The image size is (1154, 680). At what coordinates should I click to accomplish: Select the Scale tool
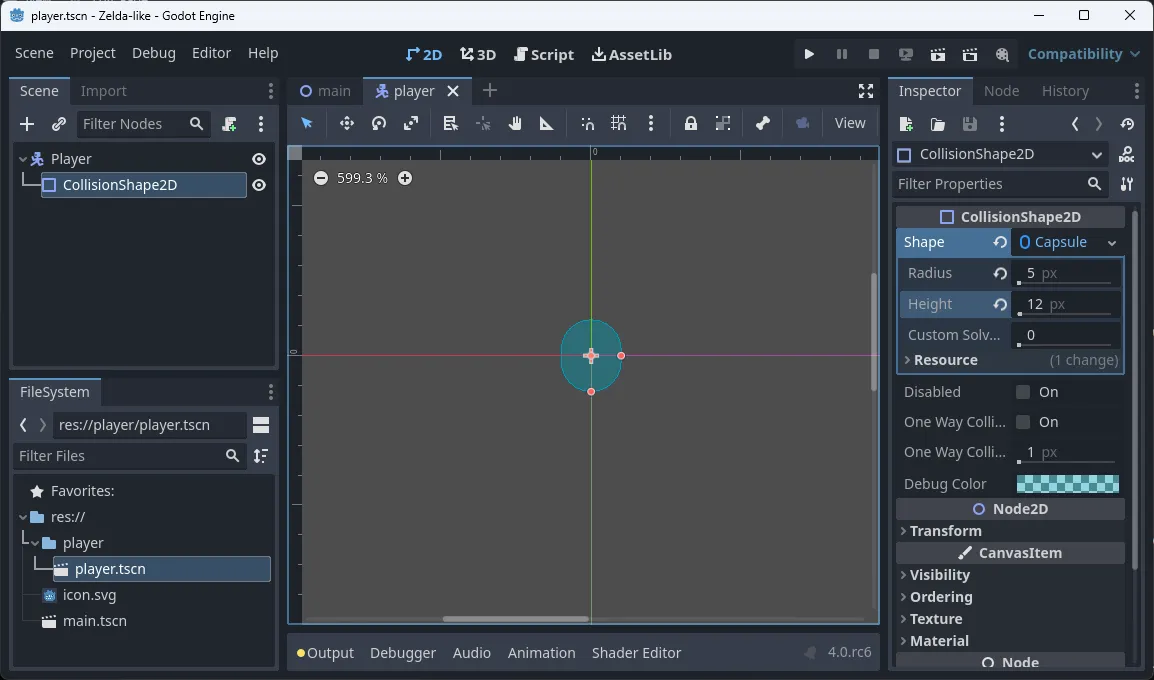pyautogui.click(x=409, y=123)
